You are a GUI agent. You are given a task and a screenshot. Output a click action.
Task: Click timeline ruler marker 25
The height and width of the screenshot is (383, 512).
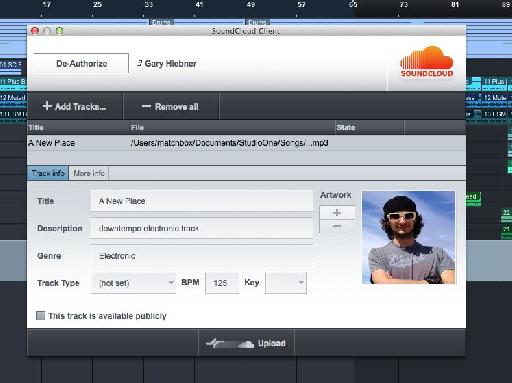click(97, 5)
